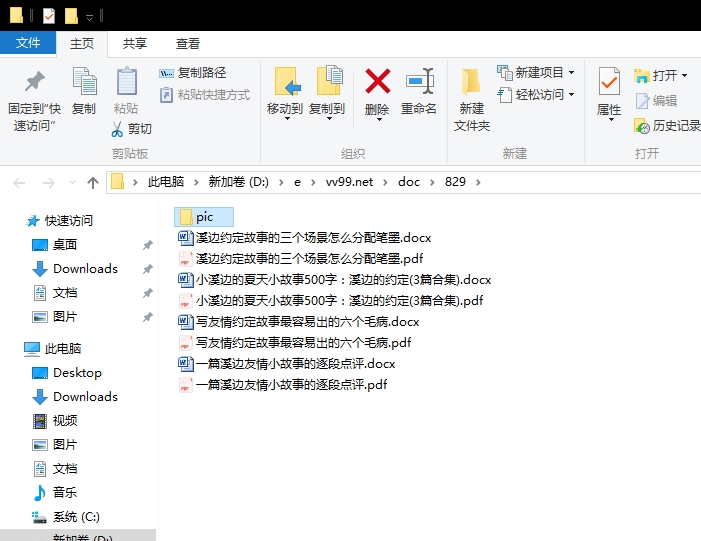Click the Up one level arrow

click(x=93, y=183)
